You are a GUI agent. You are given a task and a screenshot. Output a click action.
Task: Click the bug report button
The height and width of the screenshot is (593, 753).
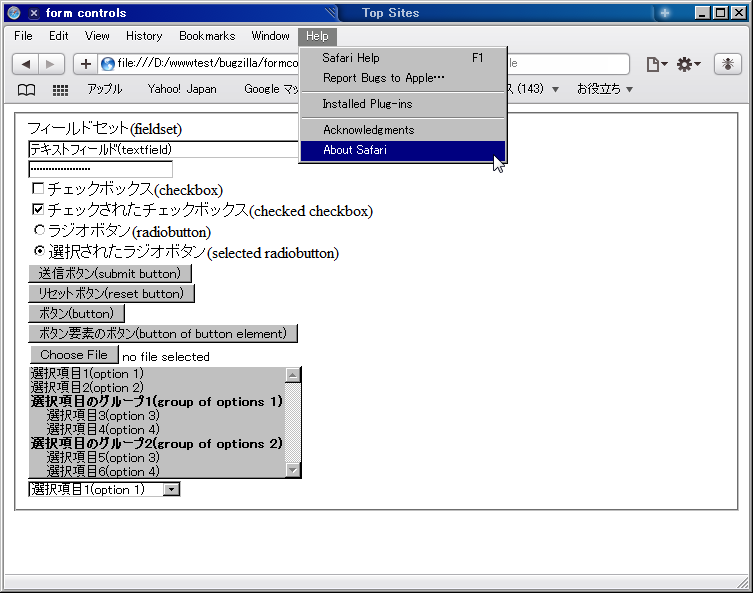point(728,64)
